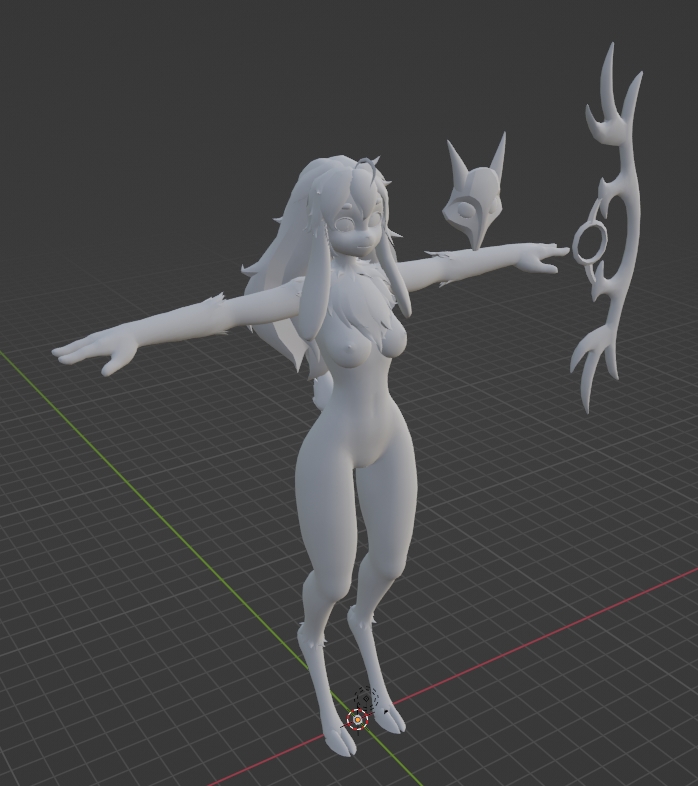The height and width of the screenshot is (786, 698).
Task: Click the ring in the bow's center
Action: [590, 242]
